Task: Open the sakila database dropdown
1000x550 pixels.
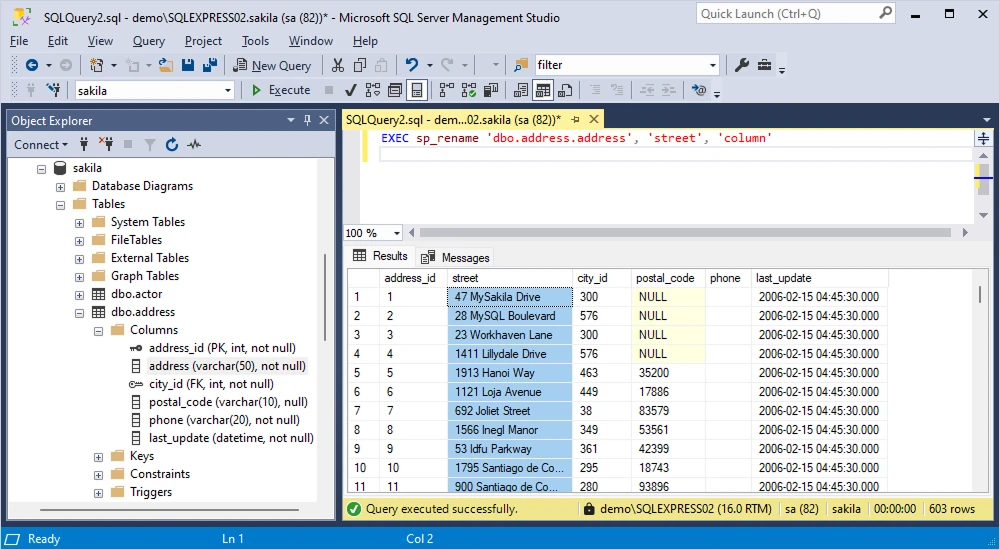Action: 228,91
